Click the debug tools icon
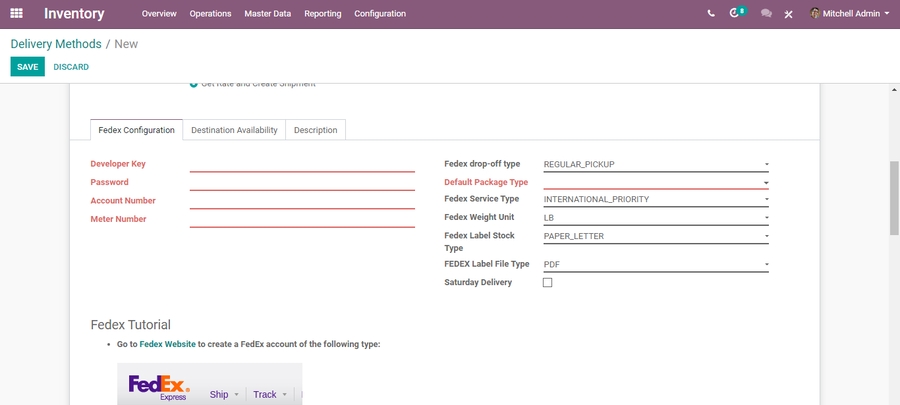The width and height of the screenshot is (900, 405). [789, 14]
